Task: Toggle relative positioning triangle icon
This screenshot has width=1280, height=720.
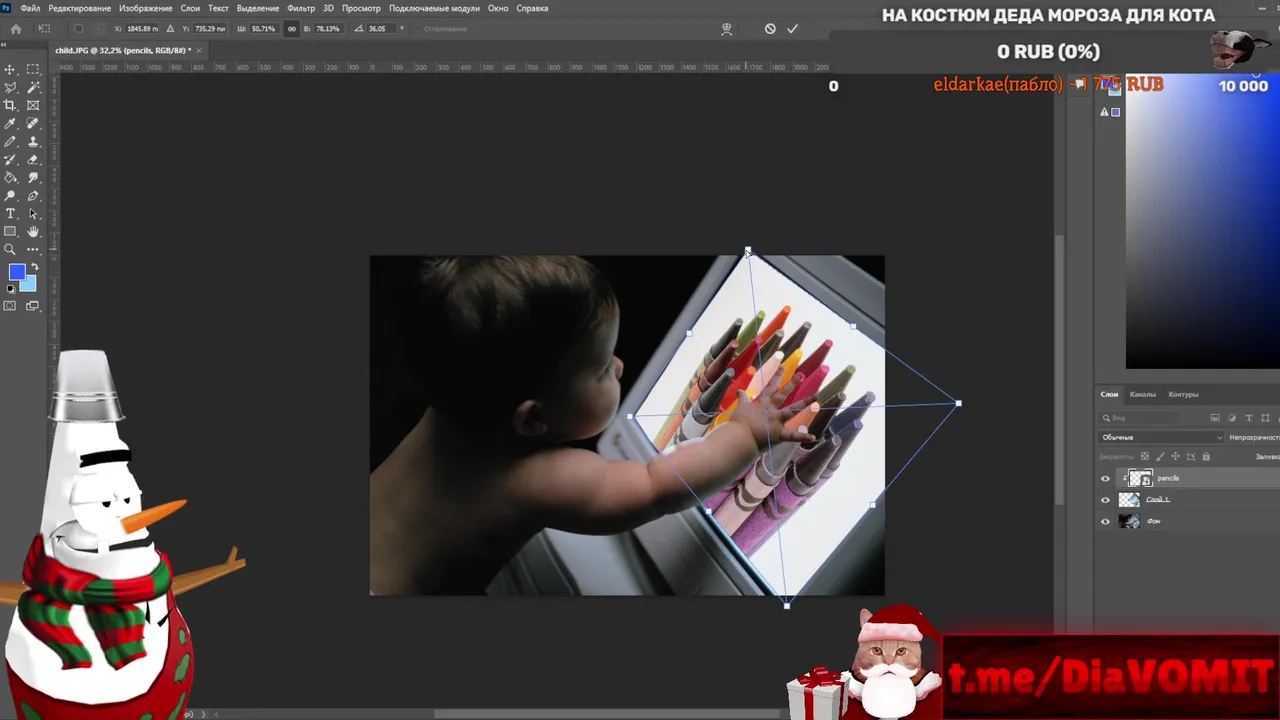Action: [169, 29]
